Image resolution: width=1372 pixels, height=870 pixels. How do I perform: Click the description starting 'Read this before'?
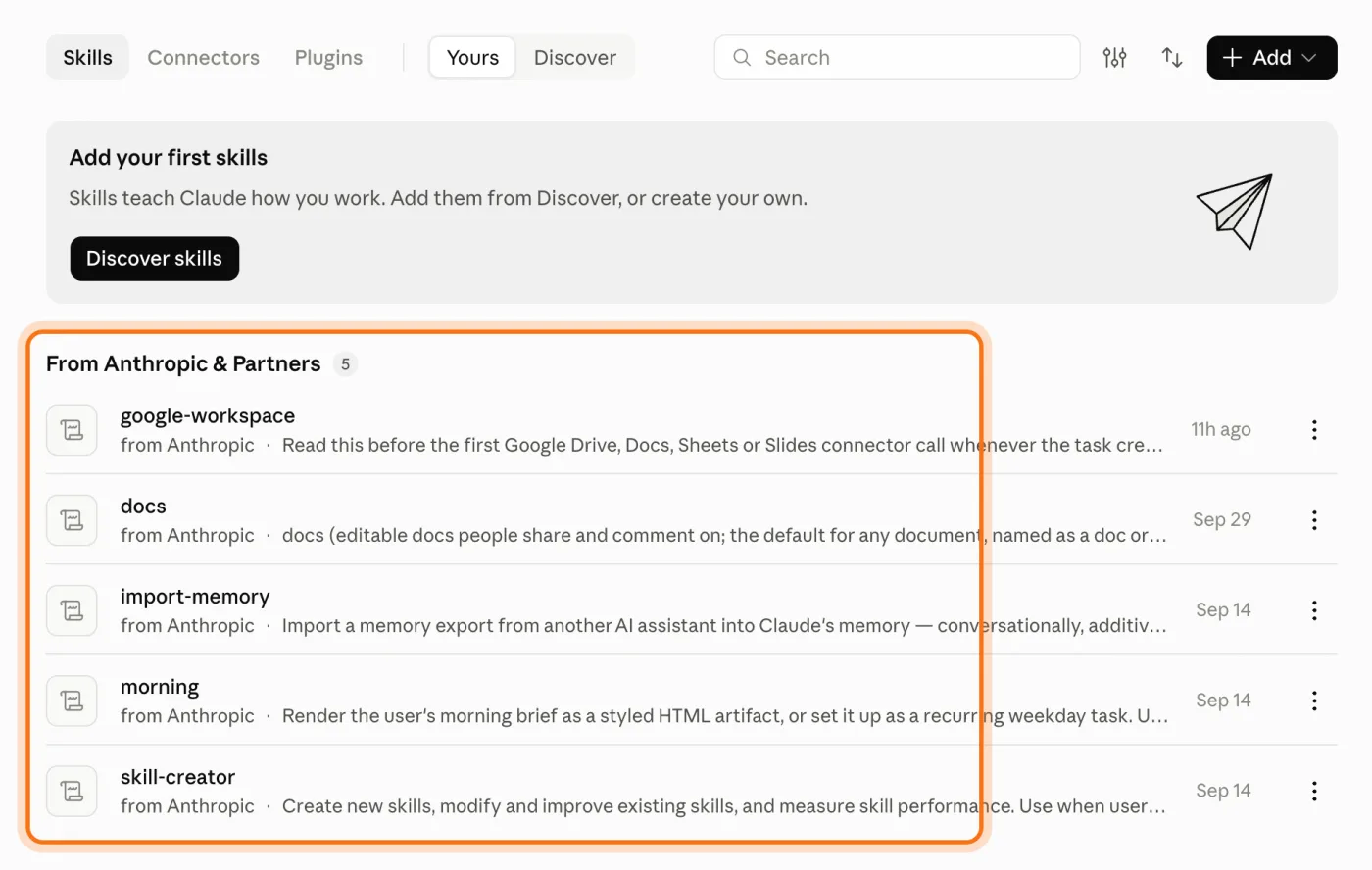pyautogui.click(x=723, y=445)
